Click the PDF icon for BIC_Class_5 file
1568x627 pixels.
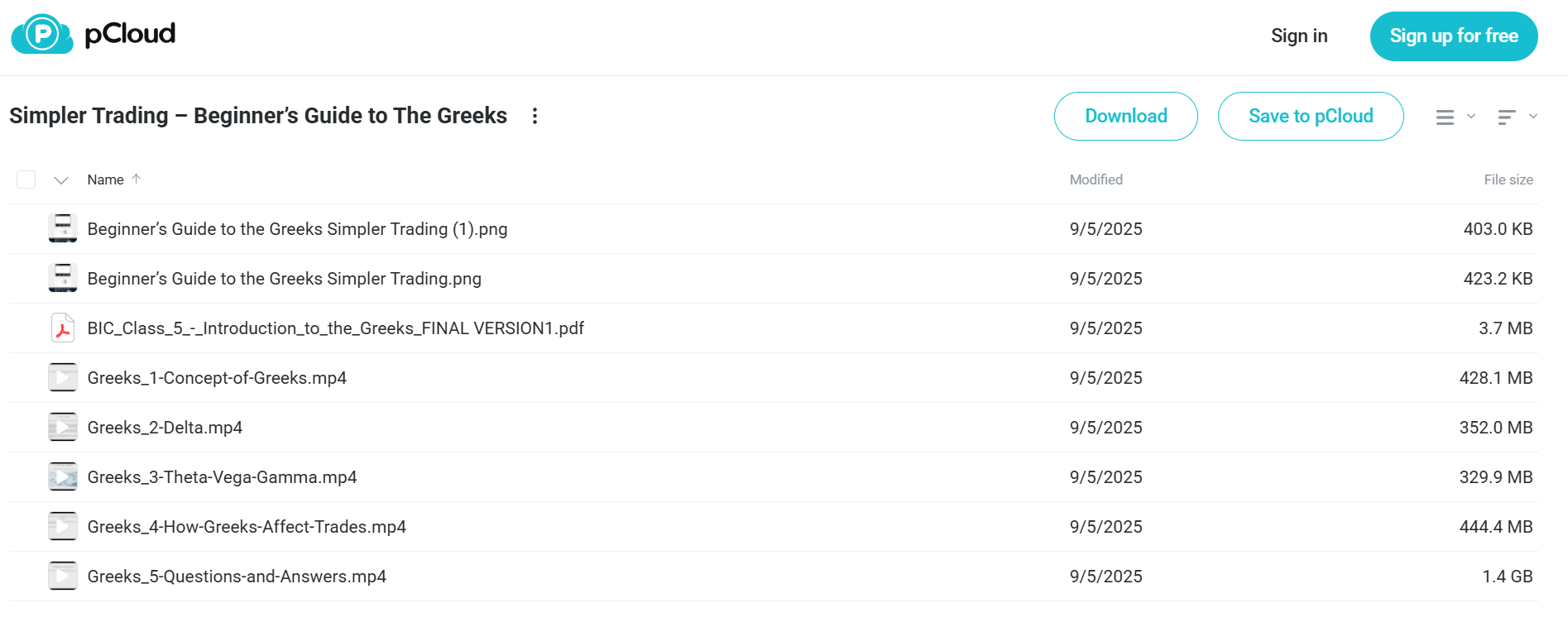[x=63, y=328]
